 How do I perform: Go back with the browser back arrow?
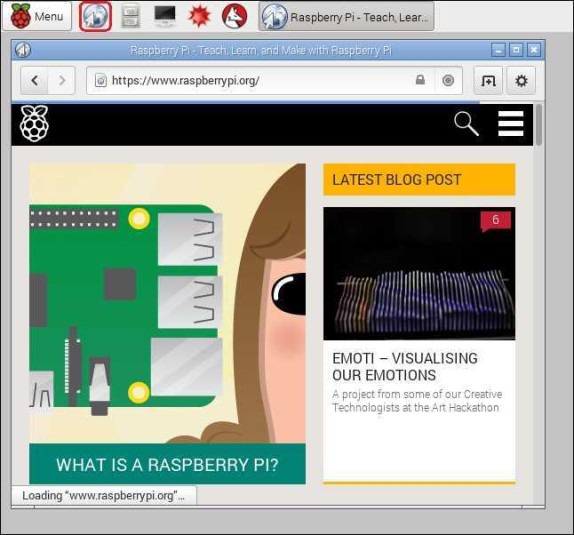pos(34,80)
